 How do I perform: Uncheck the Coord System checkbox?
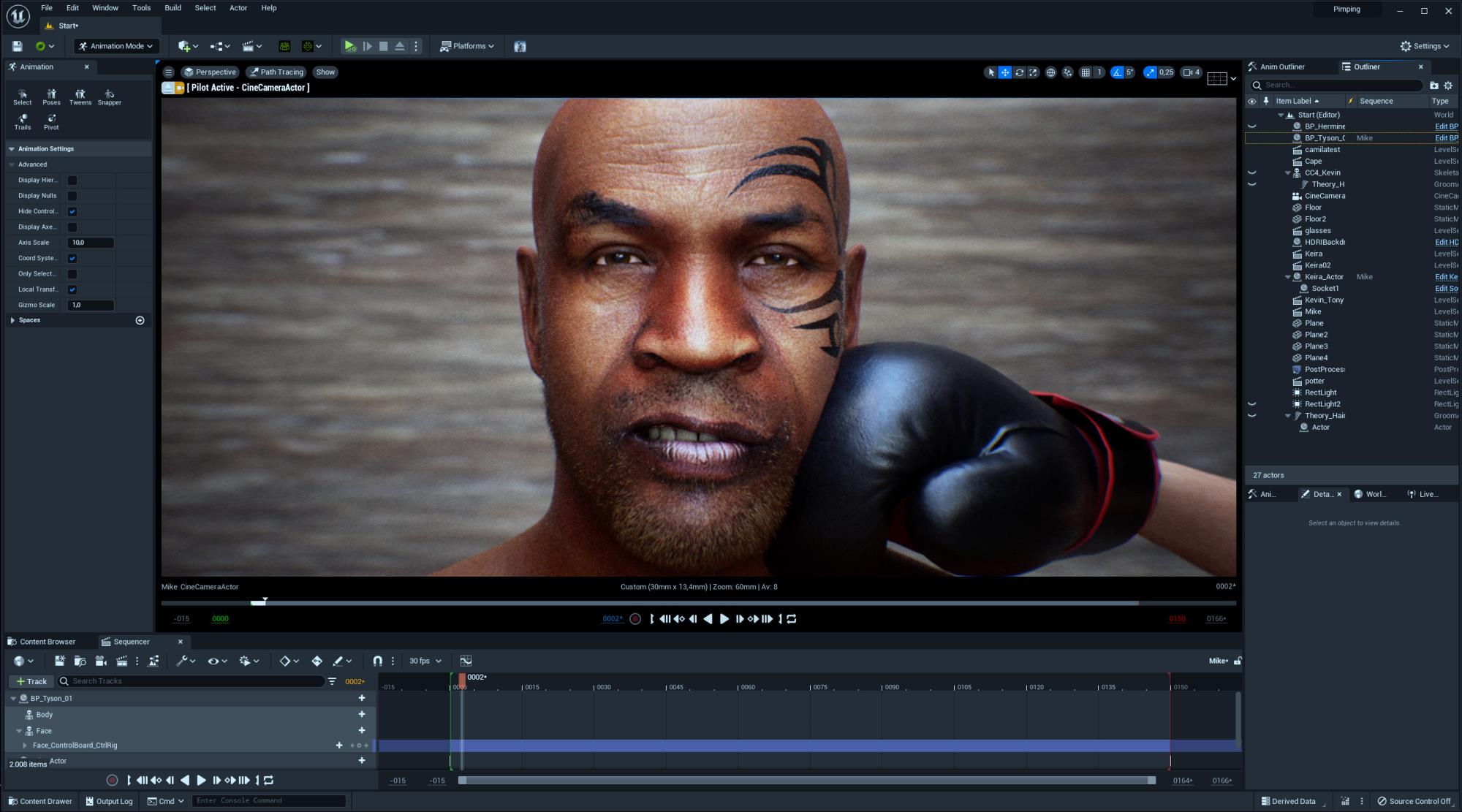pos(72,258)
